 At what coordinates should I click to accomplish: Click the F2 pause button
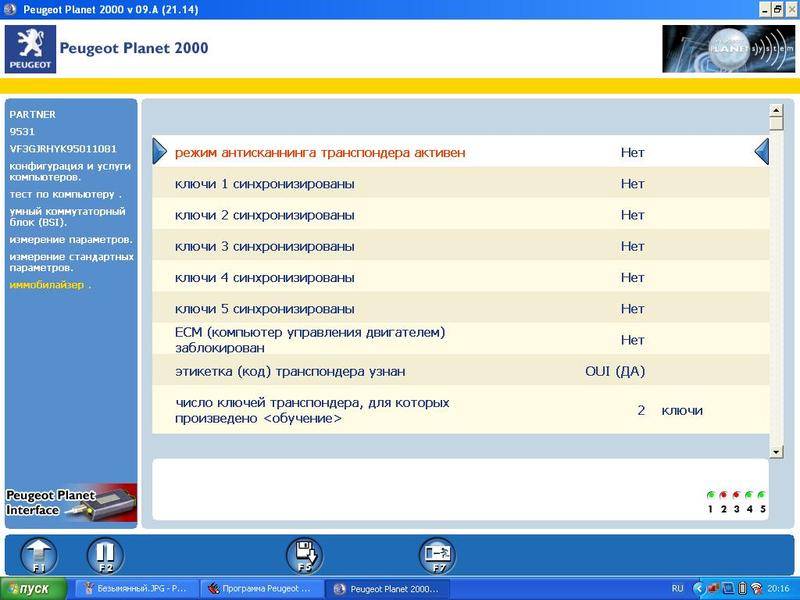click(x=103, y=554)
